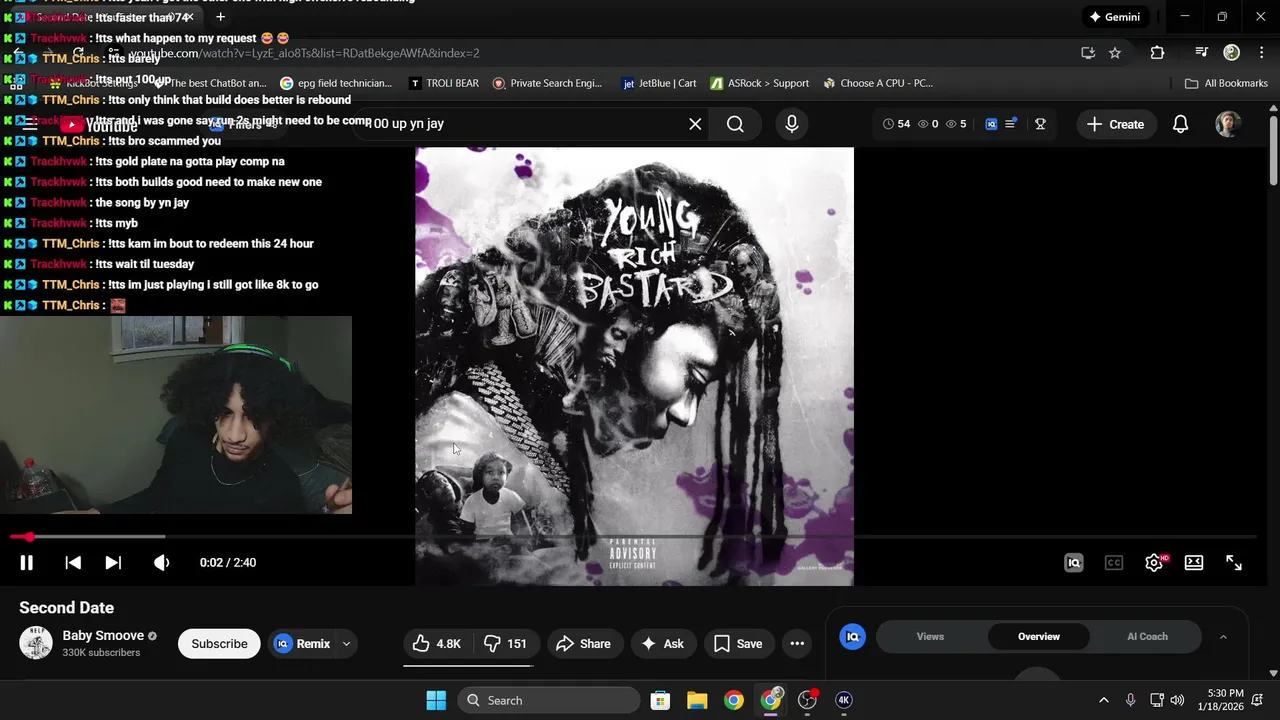This screenshot has height=720, width=1280.
Task: Click the vidIQ logo in side panel
Action: (x=853, y=637)
